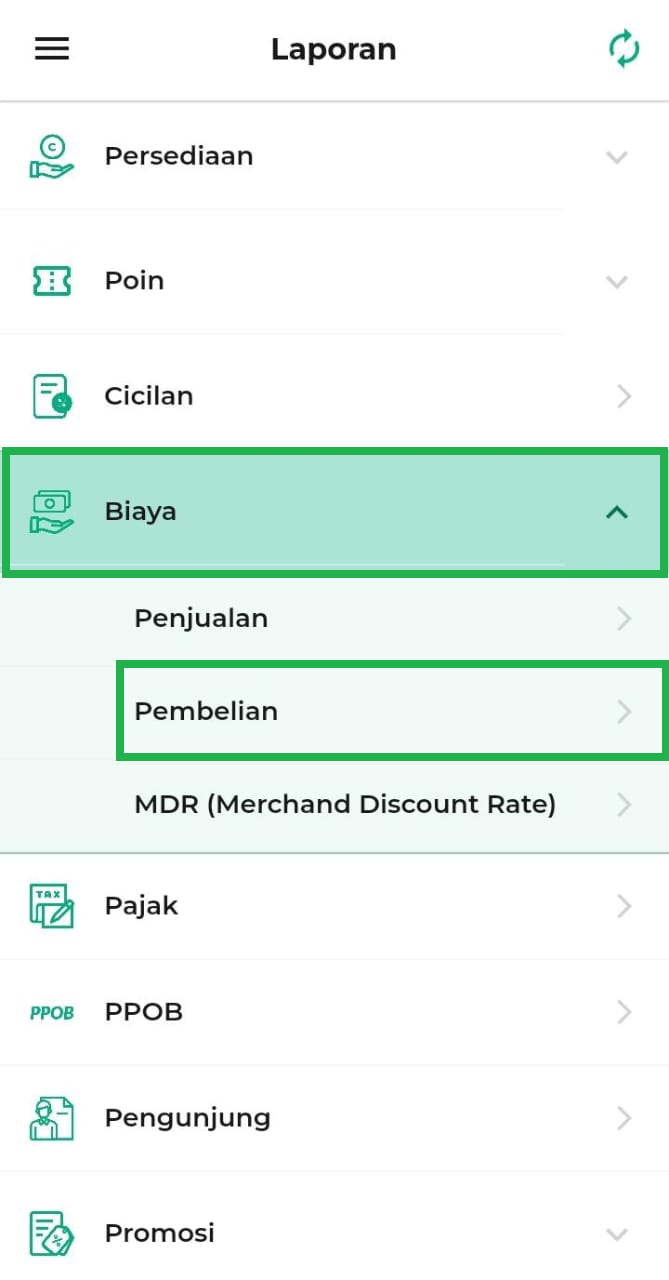669x1280 pixels.
Task: Select Pembelian under Biaya
Action: coord(206,711)
